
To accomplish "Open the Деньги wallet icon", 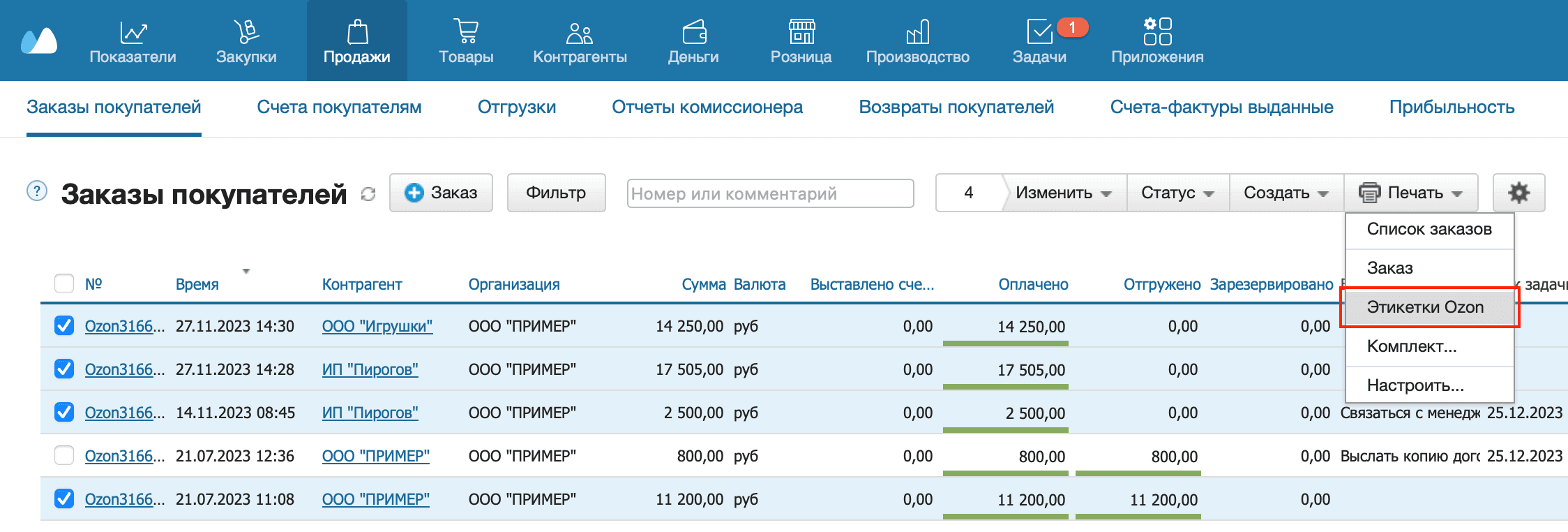I will pos(694,31).
